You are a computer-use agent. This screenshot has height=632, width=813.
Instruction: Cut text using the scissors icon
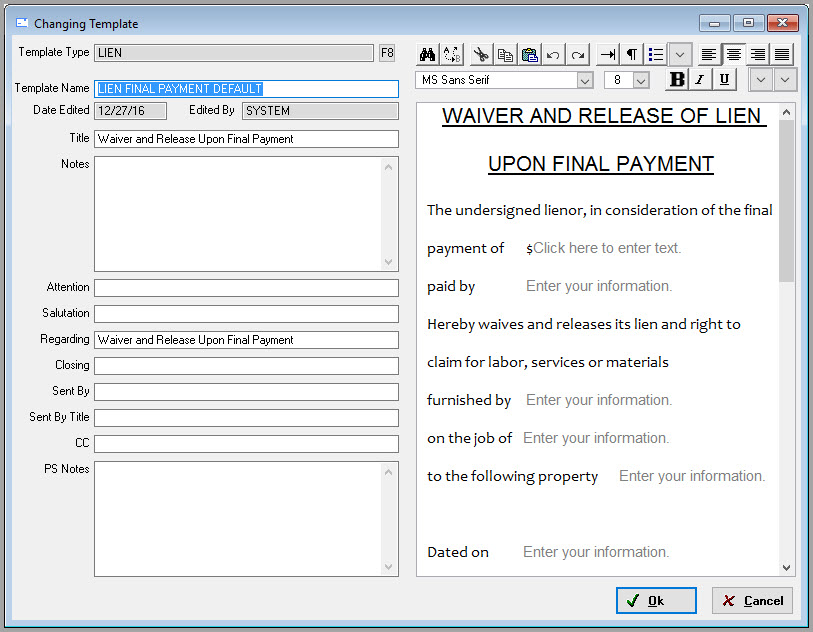[480, 53]
